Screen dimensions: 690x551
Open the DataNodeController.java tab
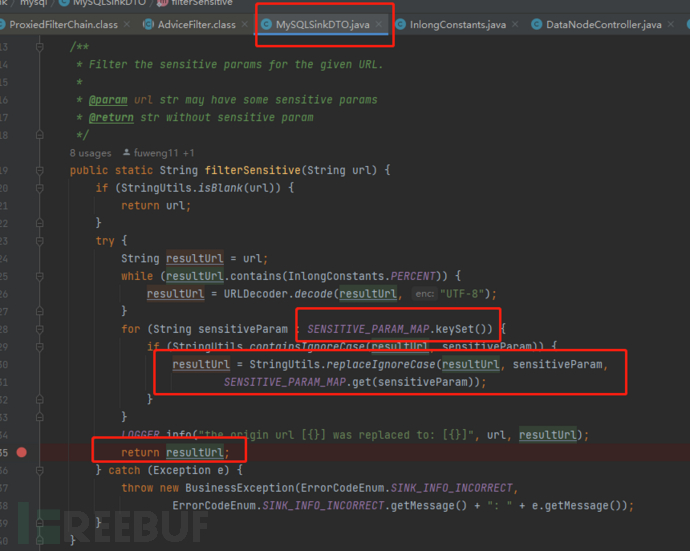coord(603,25)
